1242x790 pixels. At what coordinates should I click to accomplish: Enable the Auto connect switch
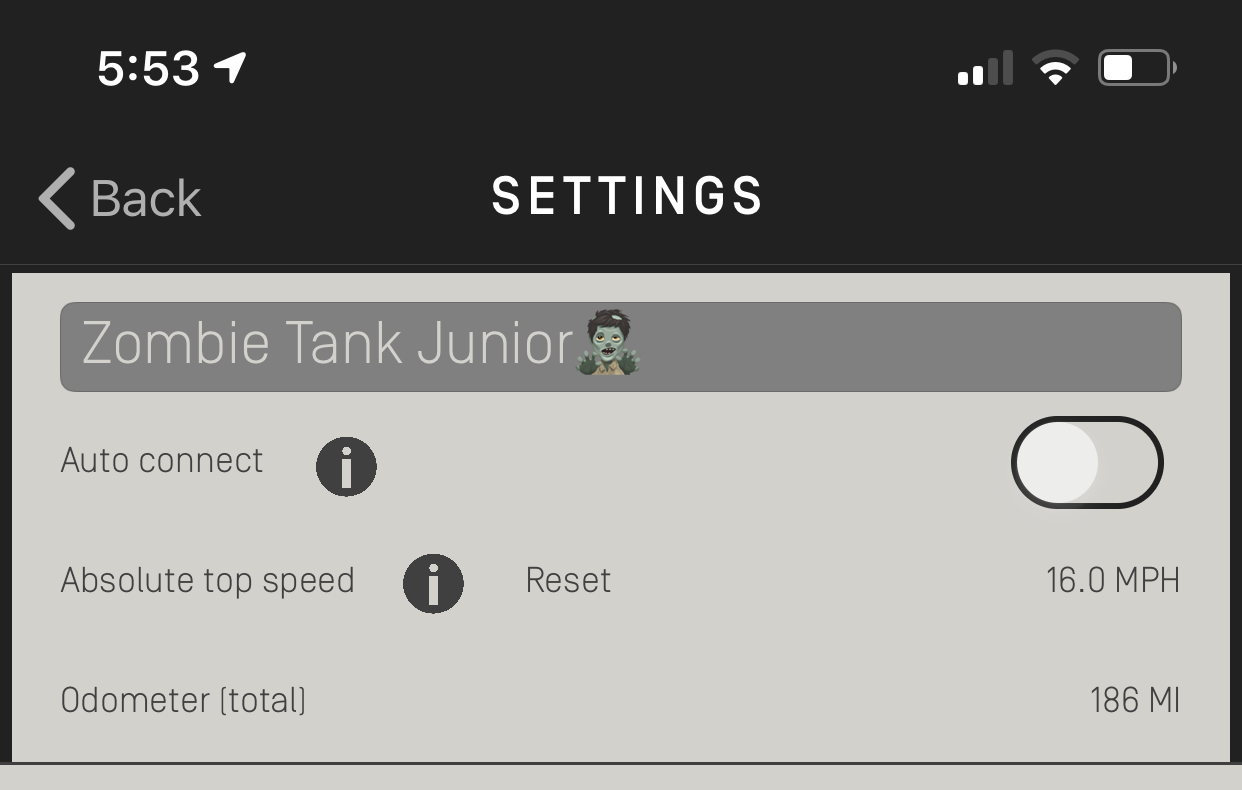[x=1086, y=462]
